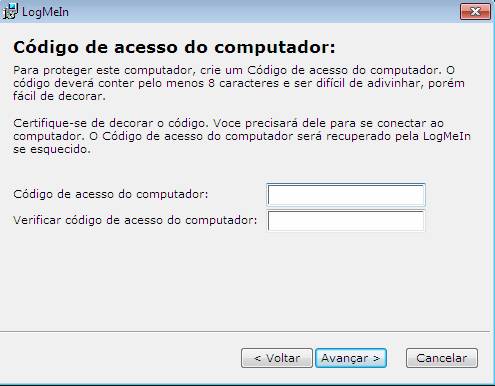
Task: Click the text line se esquecido
Action: click(52, 149)
